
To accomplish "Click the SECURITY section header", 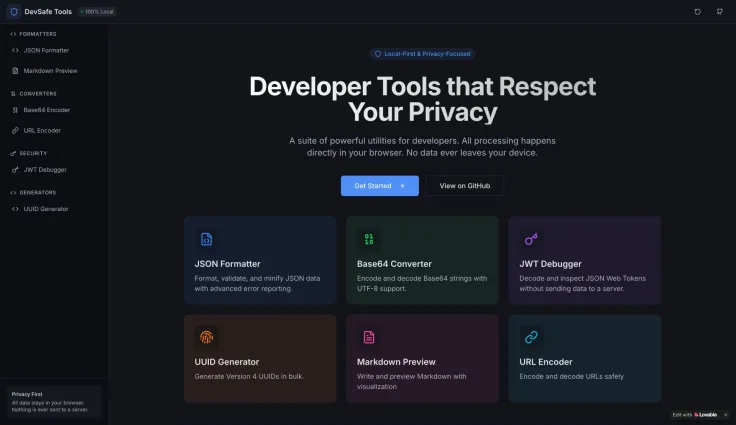I will click(x=29, y=154).
